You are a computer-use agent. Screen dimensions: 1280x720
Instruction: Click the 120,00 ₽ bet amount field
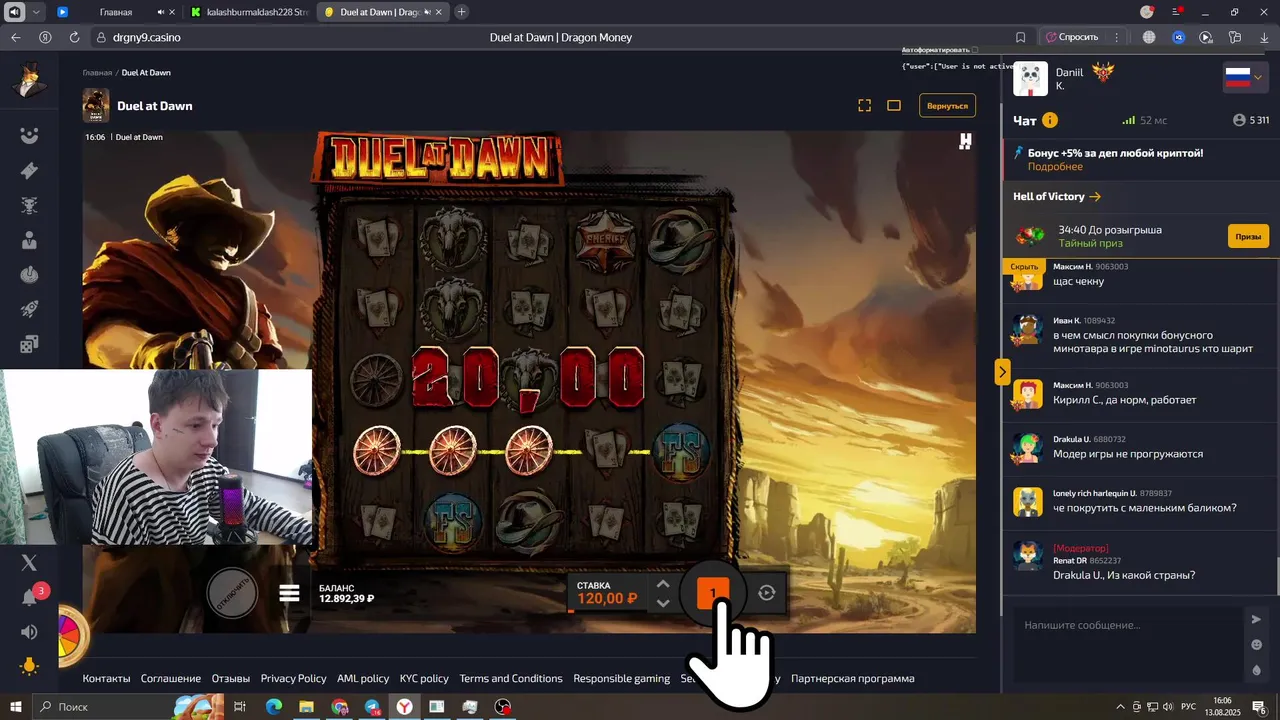(x=607, y=598)
